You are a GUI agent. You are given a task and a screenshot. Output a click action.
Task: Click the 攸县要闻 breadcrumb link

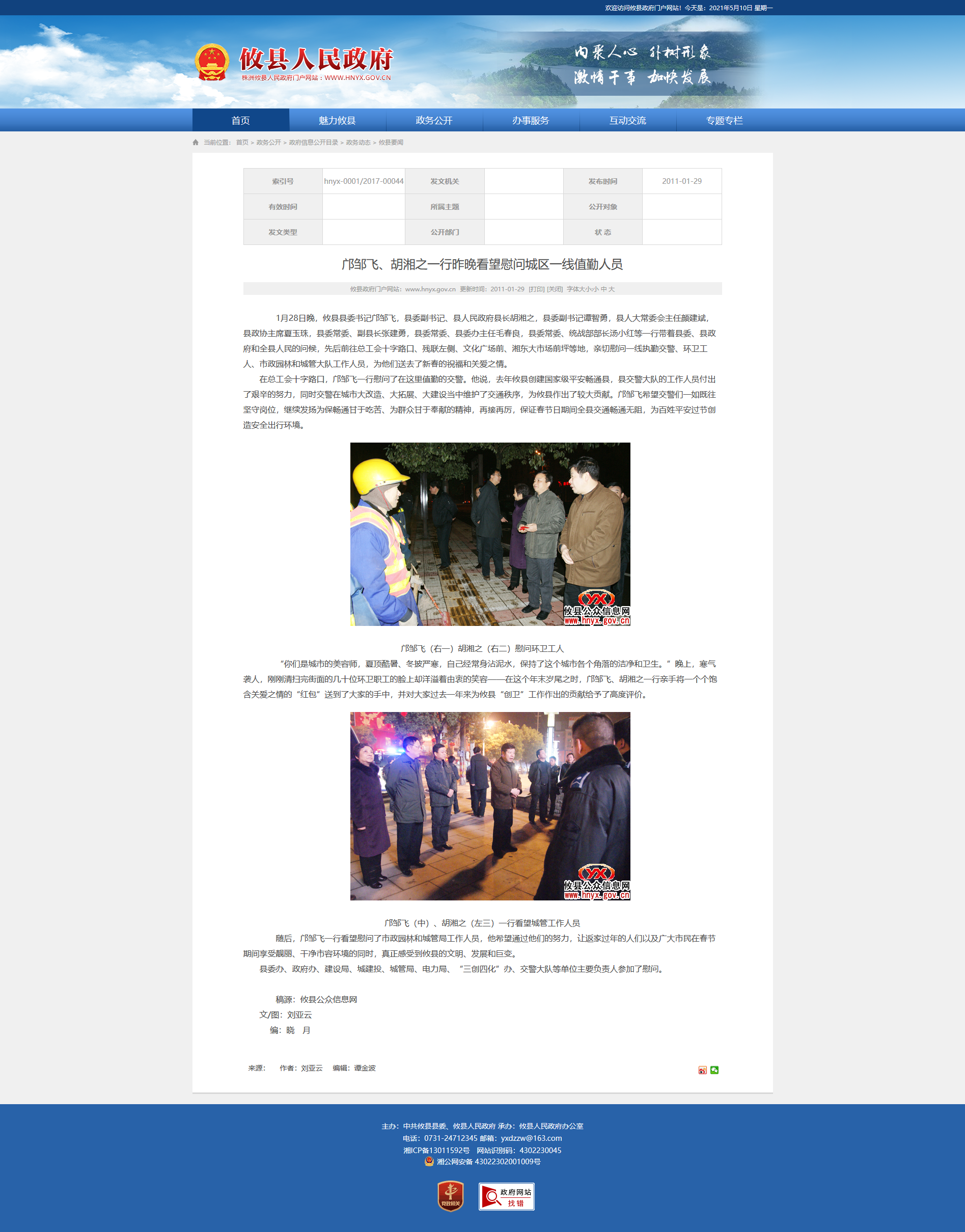[x=391, y=143]
